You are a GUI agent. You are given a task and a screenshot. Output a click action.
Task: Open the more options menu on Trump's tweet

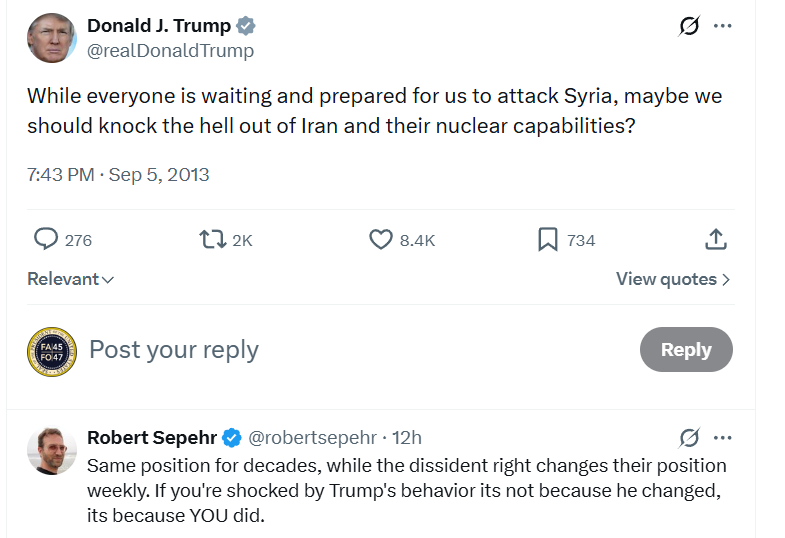tap(722, 26)
